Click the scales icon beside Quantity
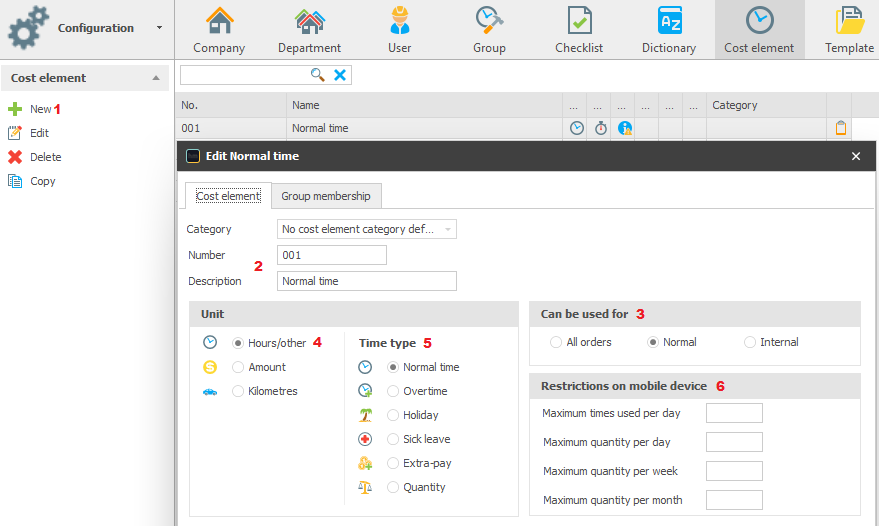This screenshot has width=879, height=526. point(365,487)
